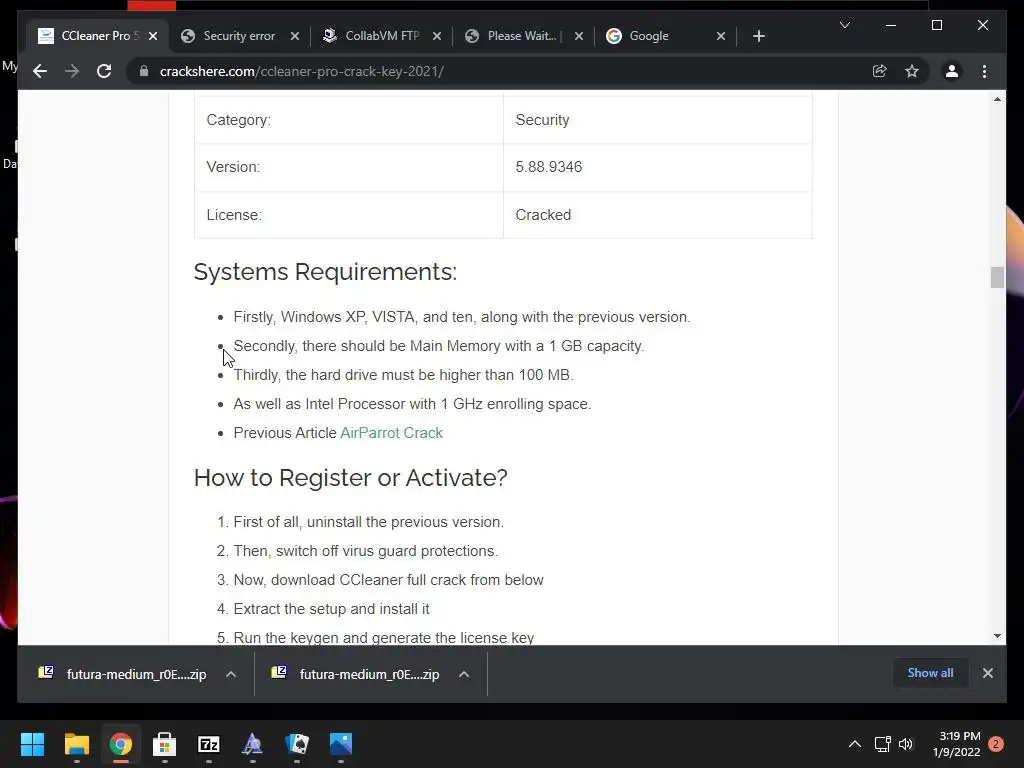Image resolution: width=1024 pixels, height=768 pixels.
Task: Click 'How to Register or Activate?' heading
Action: coord(351,477)
